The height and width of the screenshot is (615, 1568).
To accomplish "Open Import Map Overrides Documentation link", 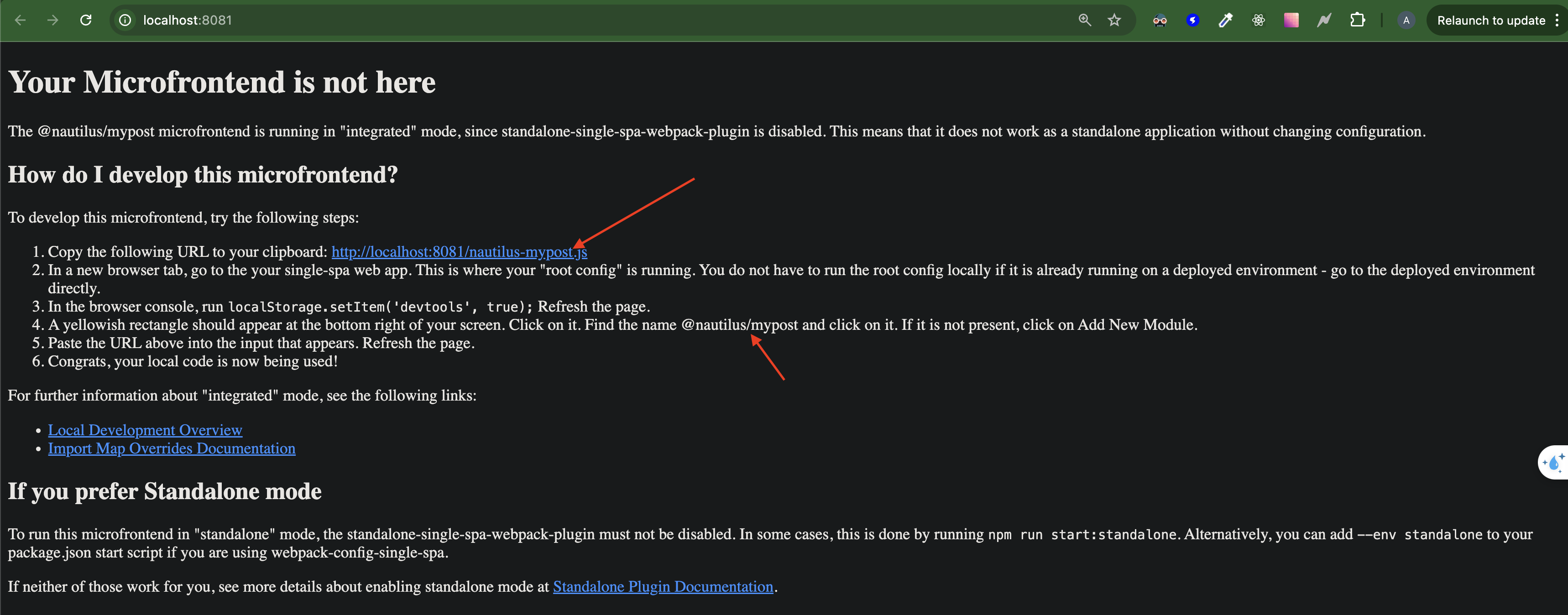I will pyautogui.click(x=172, y=448).
